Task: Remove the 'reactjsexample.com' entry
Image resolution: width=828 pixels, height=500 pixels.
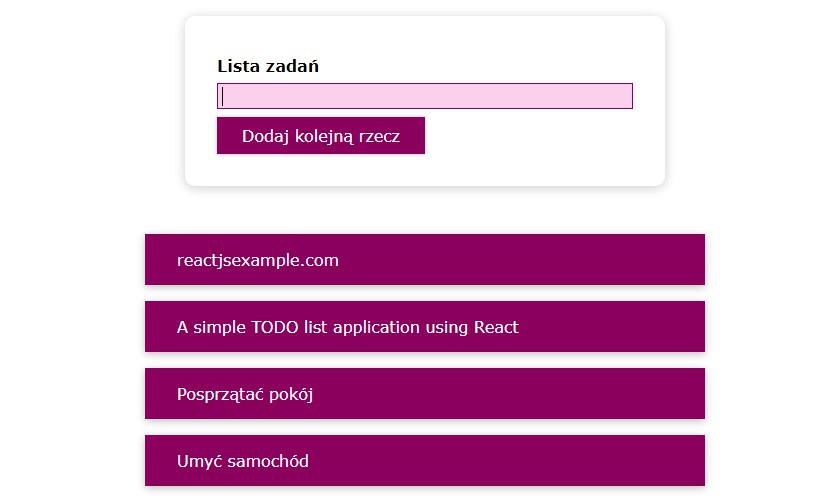Action: pos(424,260)
